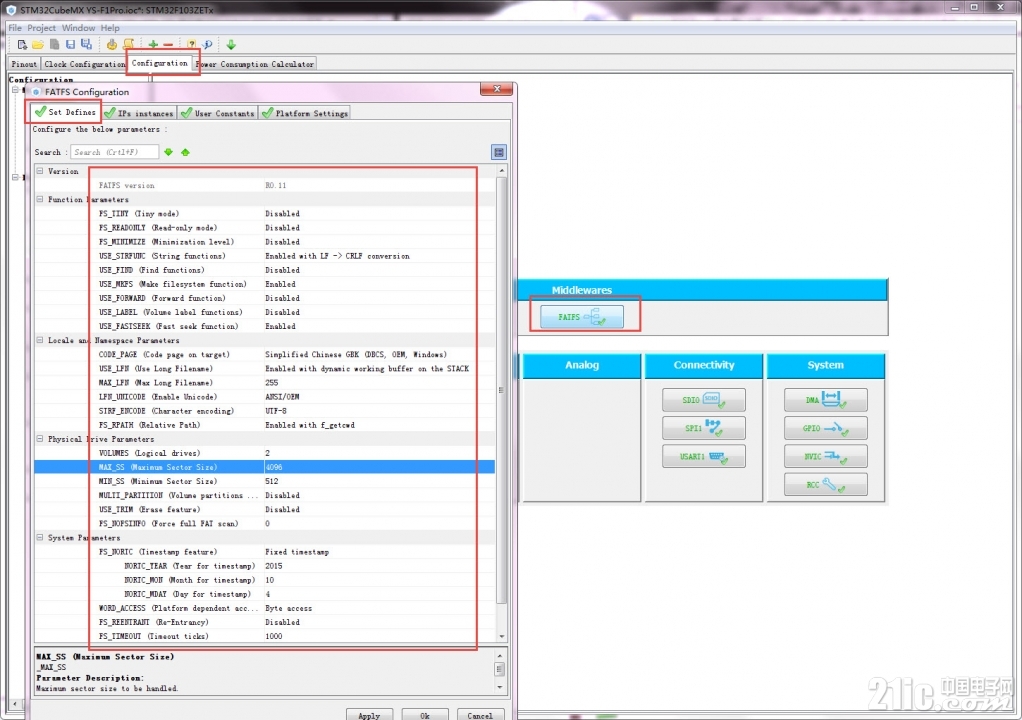
Task: Click the USE_LFN dynamic working buffer value
Action: (x=367, y=369)
